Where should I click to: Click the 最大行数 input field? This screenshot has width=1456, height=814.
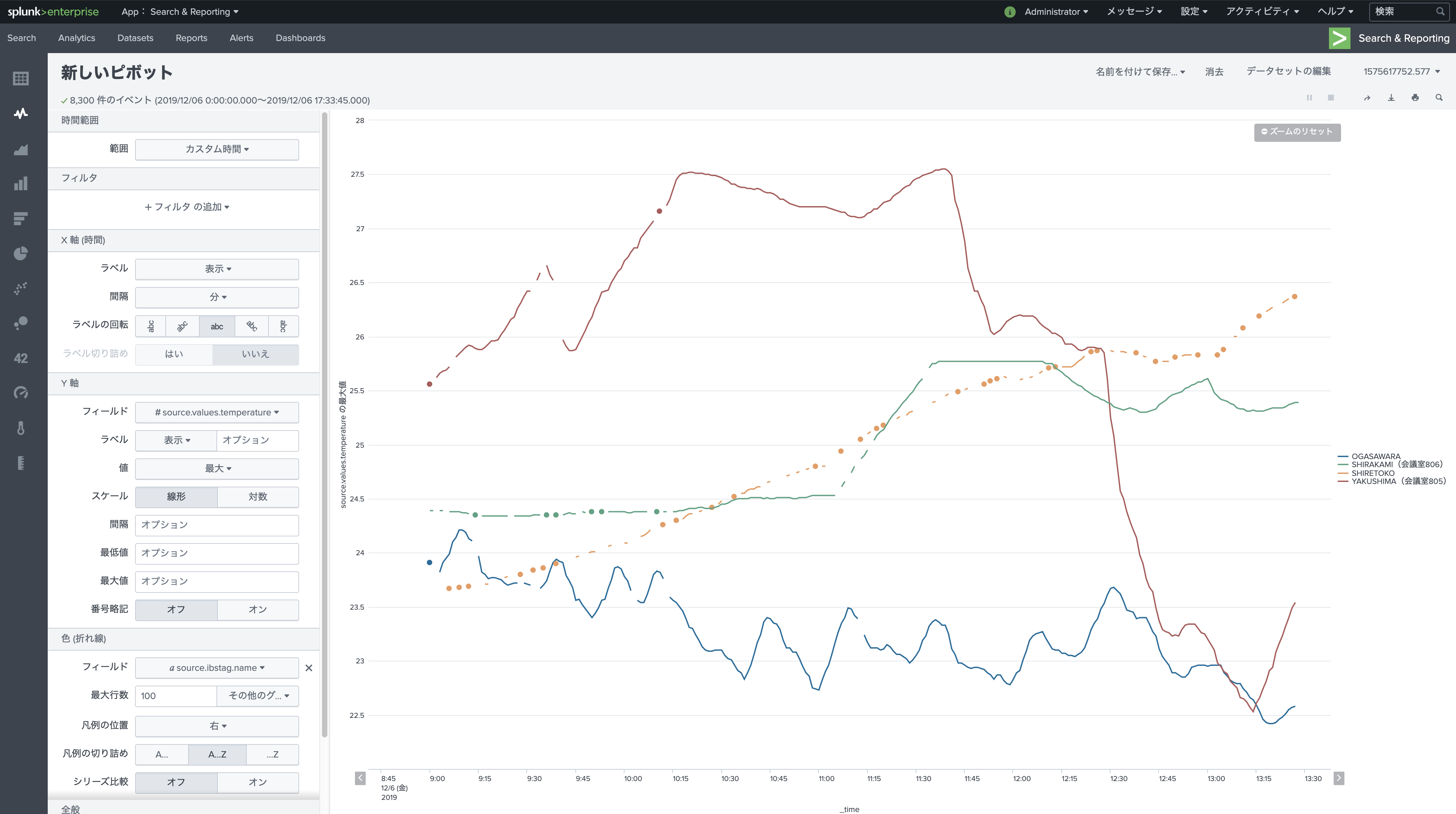(176, 696)
